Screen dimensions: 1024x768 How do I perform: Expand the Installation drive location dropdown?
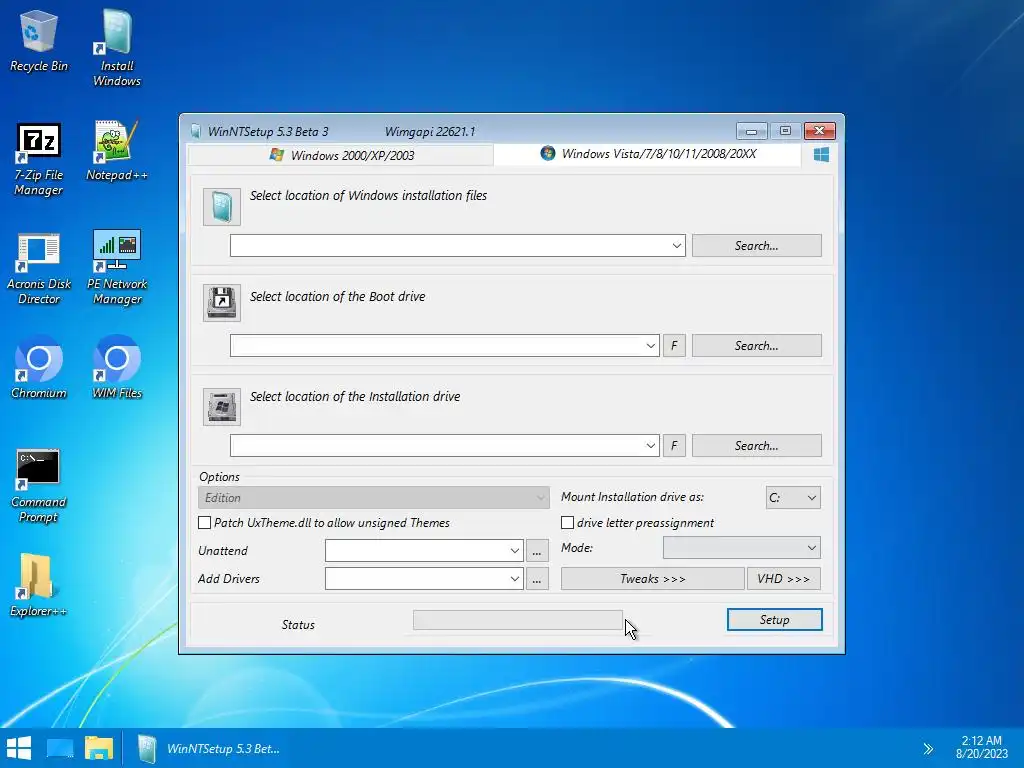coord(650,445)
